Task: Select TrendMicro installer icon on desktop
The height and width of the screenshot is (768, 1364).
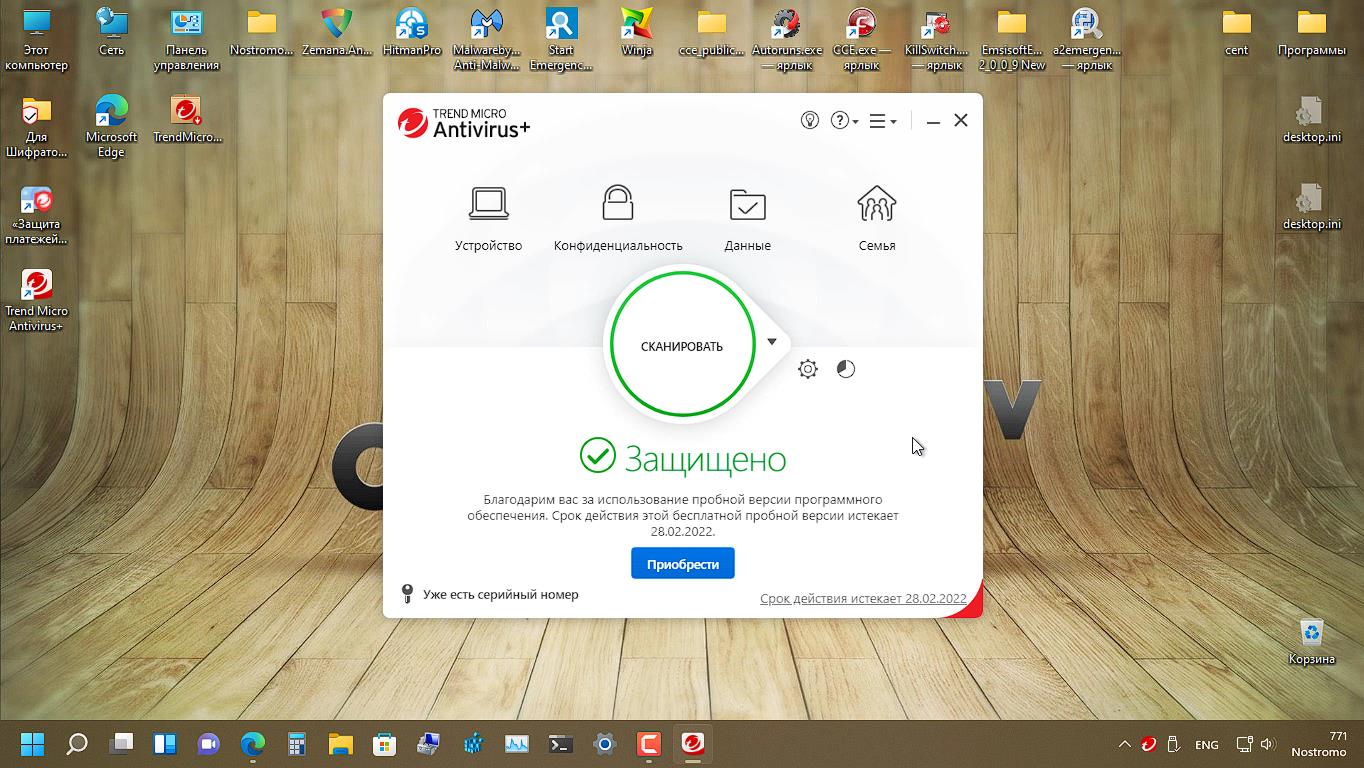Action: tap(187, 120)
